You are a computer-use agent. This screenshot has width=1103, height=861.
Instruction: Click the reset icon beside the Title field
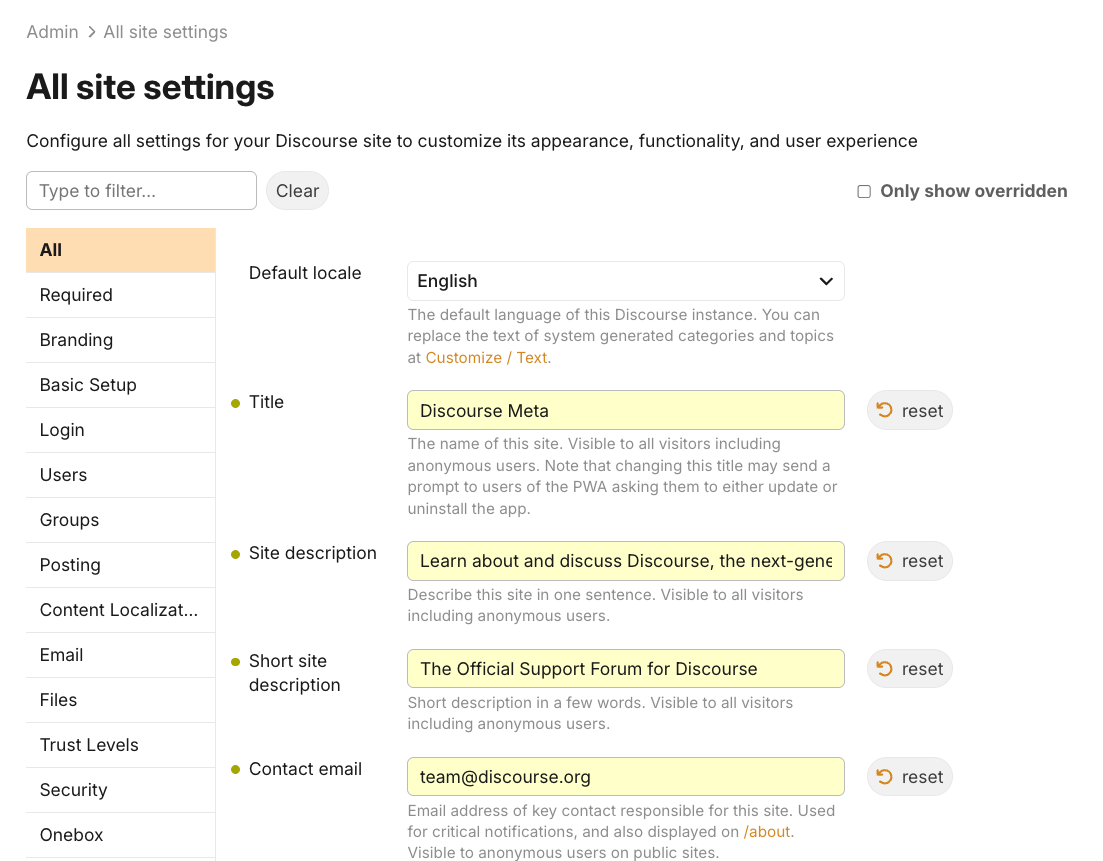pos(885,410)
